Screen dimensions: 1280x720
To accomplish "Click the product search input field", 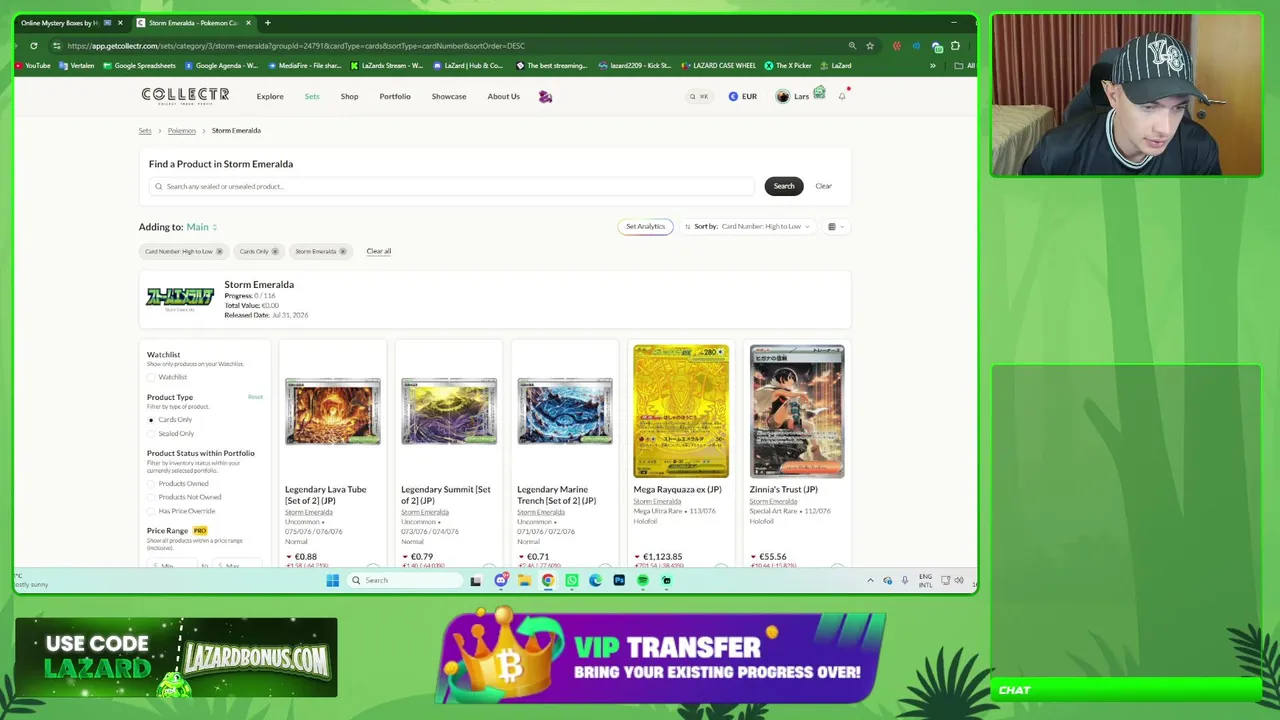I will 452,186.
